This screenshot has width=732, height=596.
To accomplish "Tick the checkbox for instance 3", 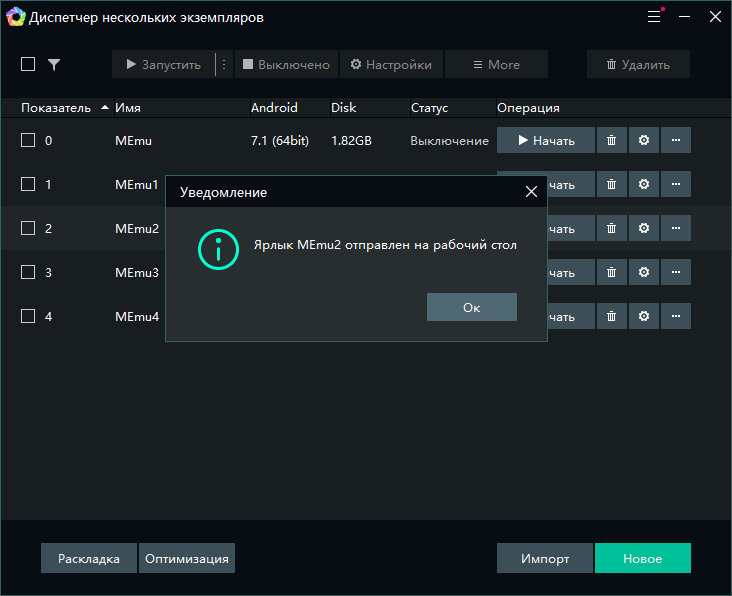I will coord(28,273).
